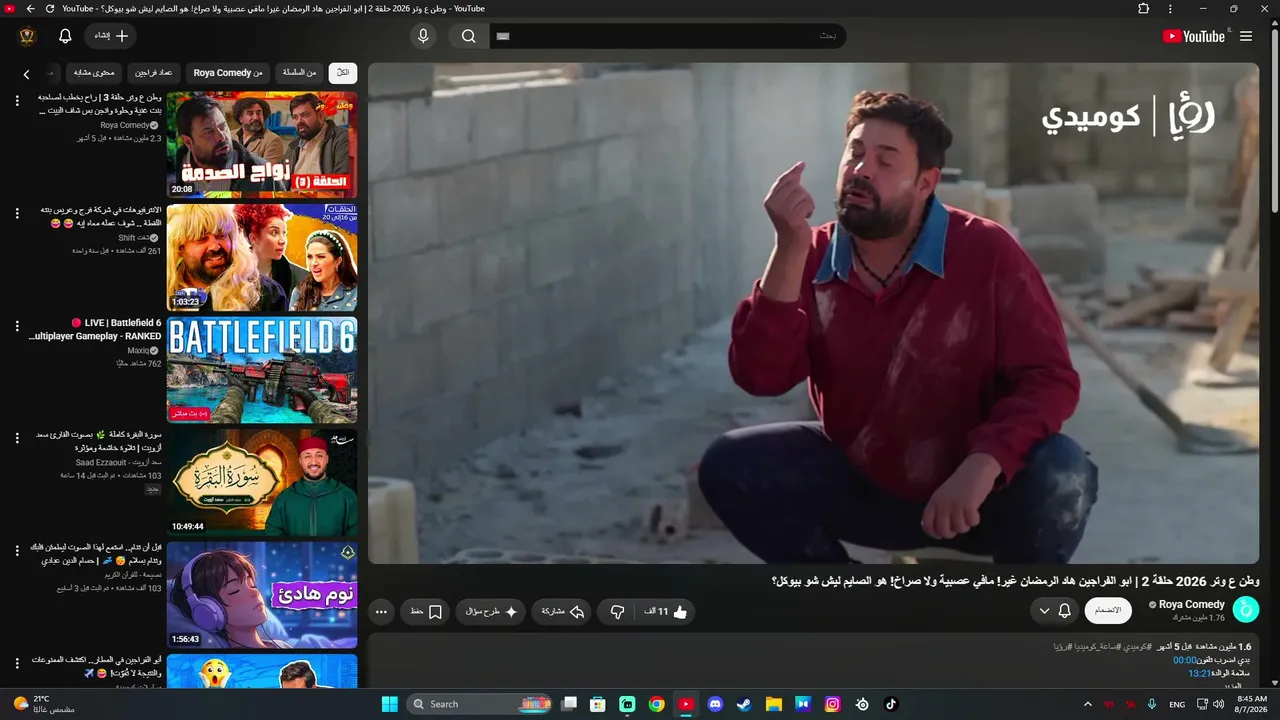The image size is (1280, 720).
Task: Open the browser three-dot menu
Action: (x=1170, y=9)
